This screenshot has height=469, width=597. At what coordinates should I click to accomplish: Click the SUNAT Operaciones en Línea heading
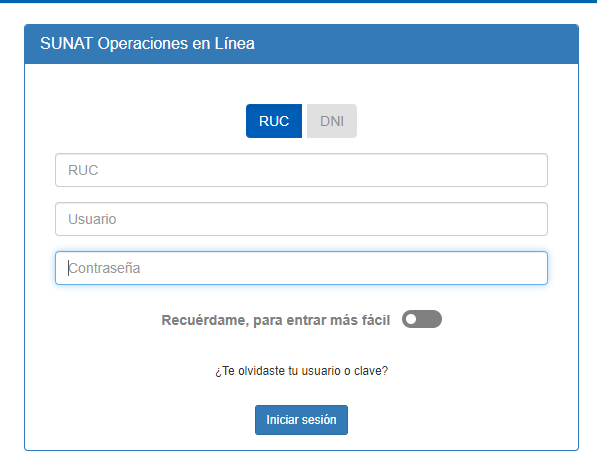147,43
